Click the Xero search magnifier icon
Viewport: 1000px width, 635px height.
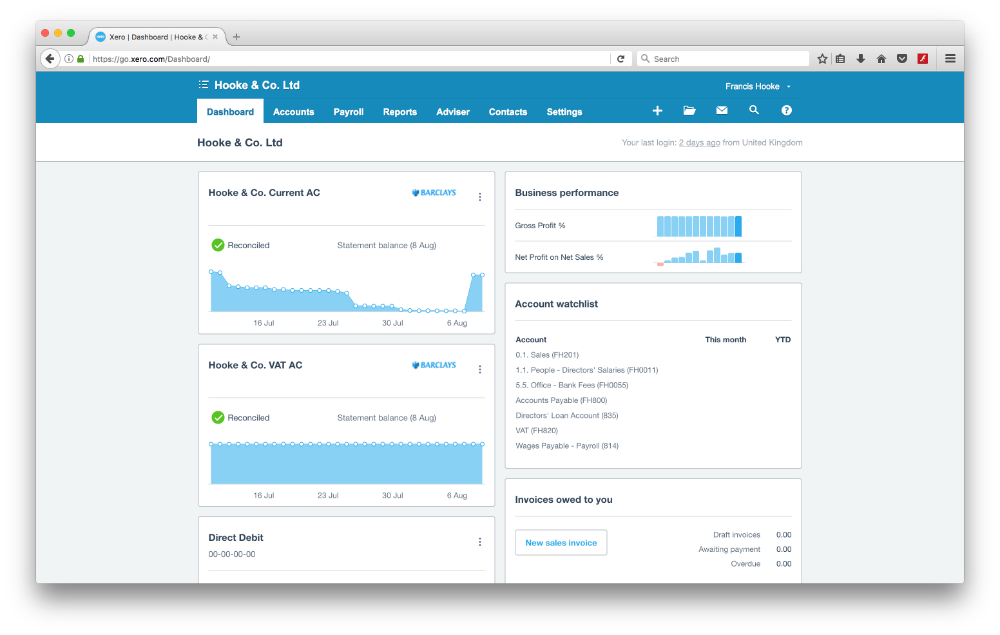tap(754, 110)
